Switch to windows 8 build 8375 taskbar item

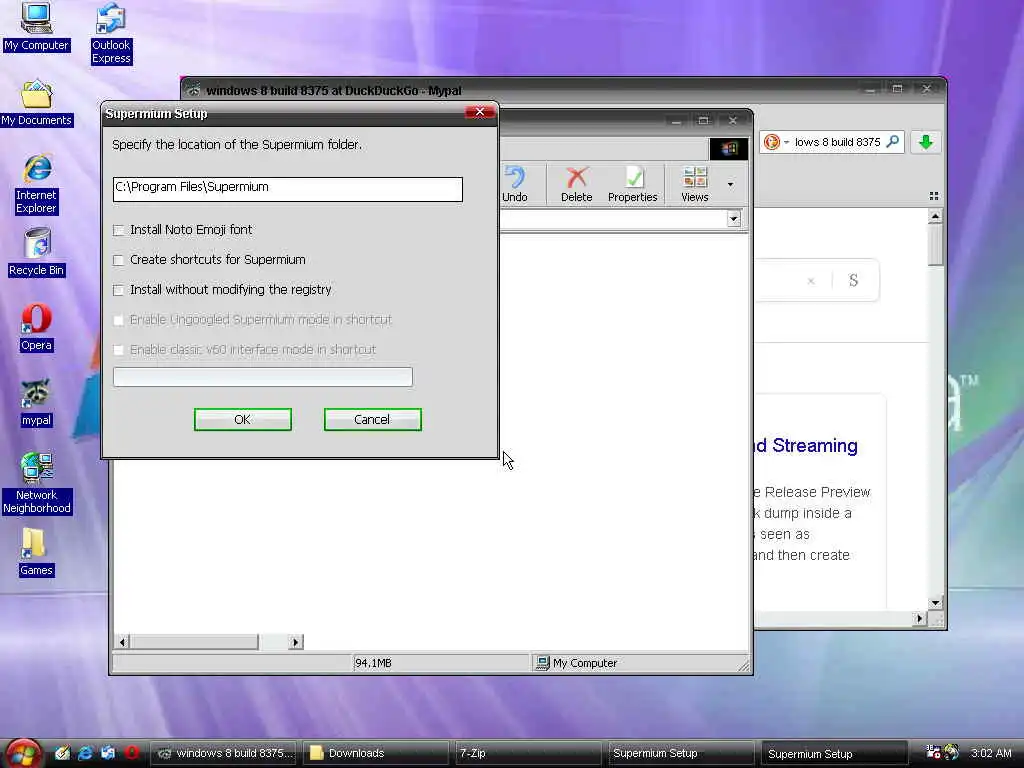click(223, 753)
